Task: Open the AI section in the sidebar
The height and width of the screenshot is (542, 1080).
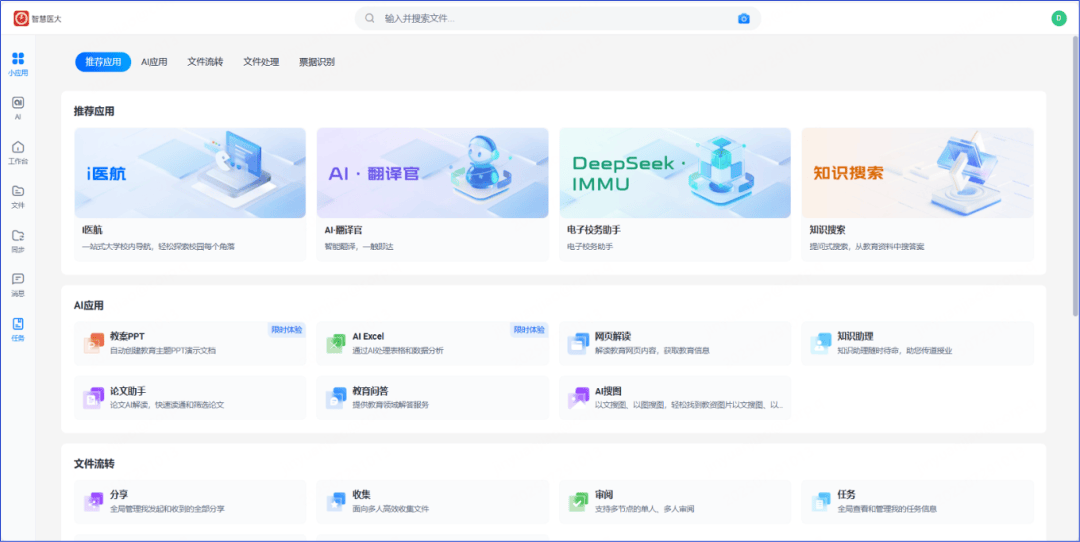Action: pyautogui.click(x=18, y=104)
